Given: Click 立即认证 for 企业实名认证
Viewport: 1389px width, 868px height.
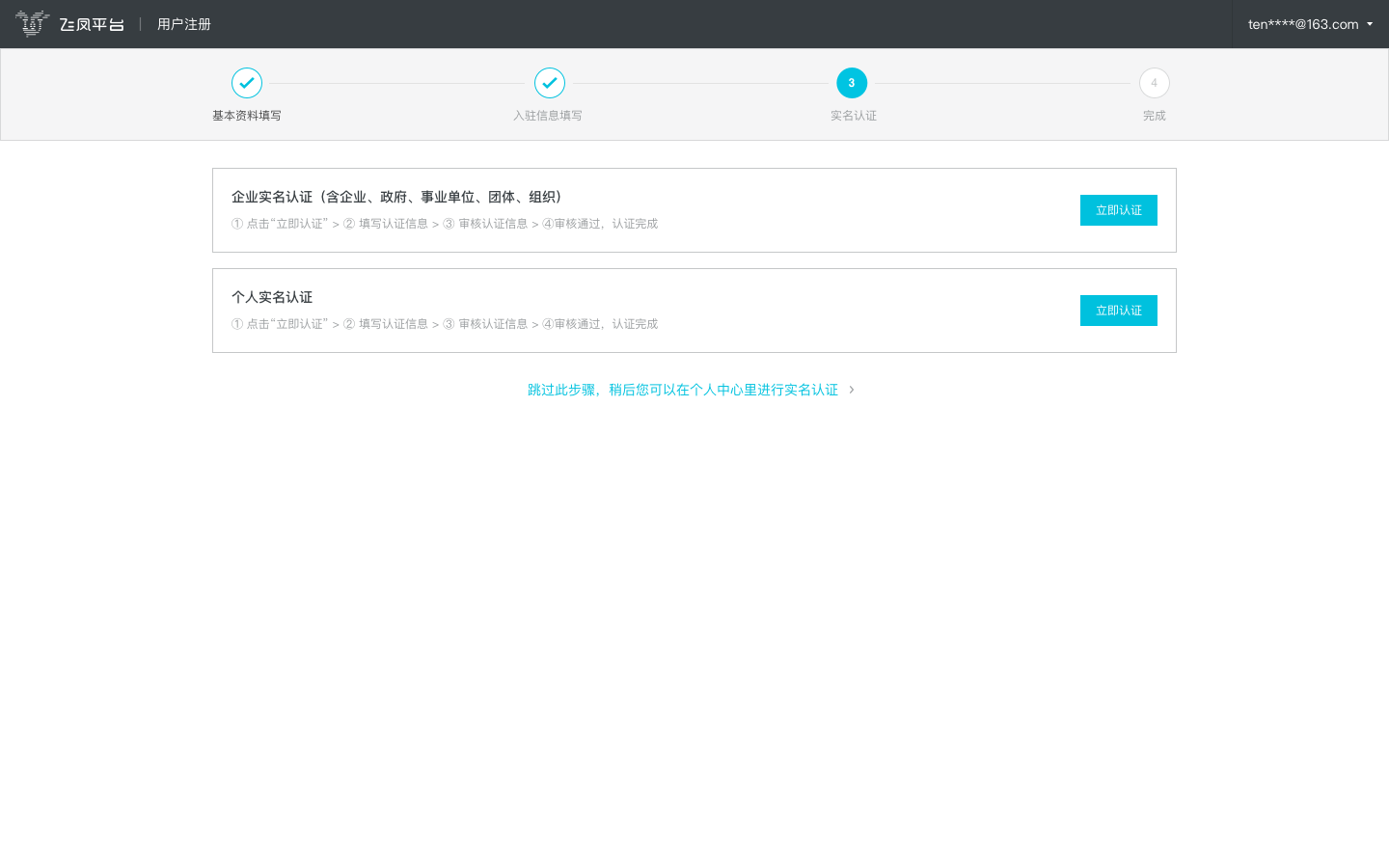Looking at the screenshot, I should click(1119, 210).
